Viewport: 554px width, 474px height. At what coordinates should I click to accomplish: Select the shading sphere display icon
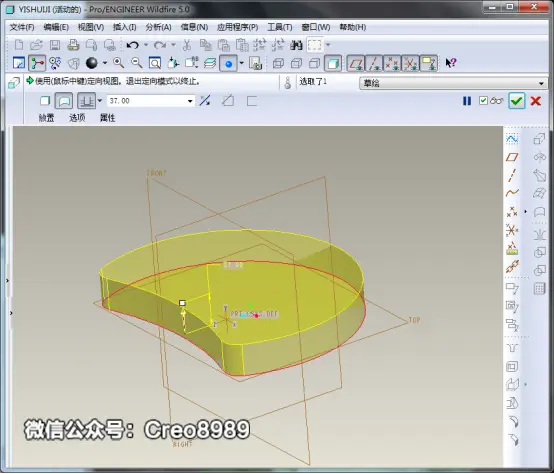tap(92, 63)
